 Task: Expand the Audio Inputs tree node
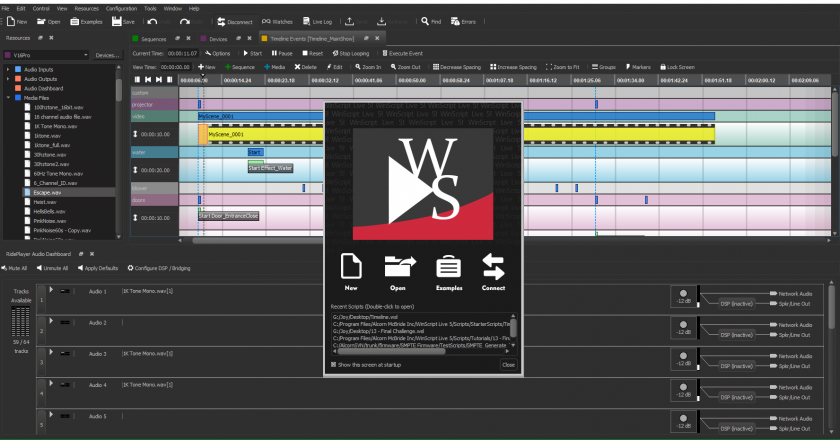[x=8, y=69]
